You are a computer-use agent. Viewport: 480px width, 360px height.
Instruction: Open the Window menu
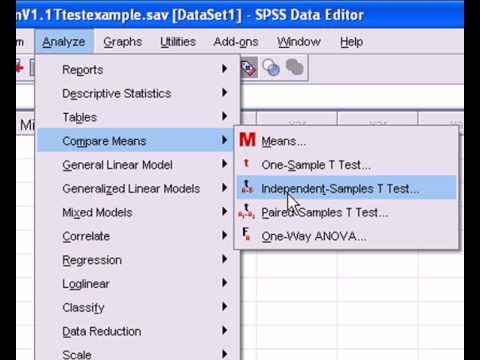tap(299, 42)
